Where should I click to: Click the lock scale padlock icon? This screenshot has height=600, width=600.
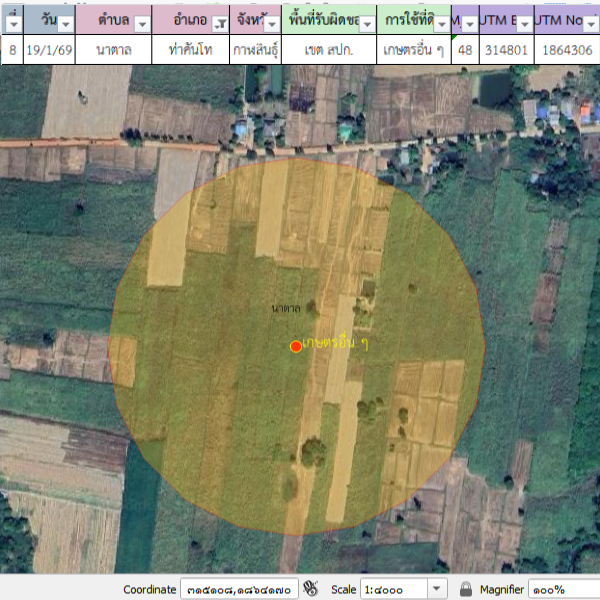466,589
